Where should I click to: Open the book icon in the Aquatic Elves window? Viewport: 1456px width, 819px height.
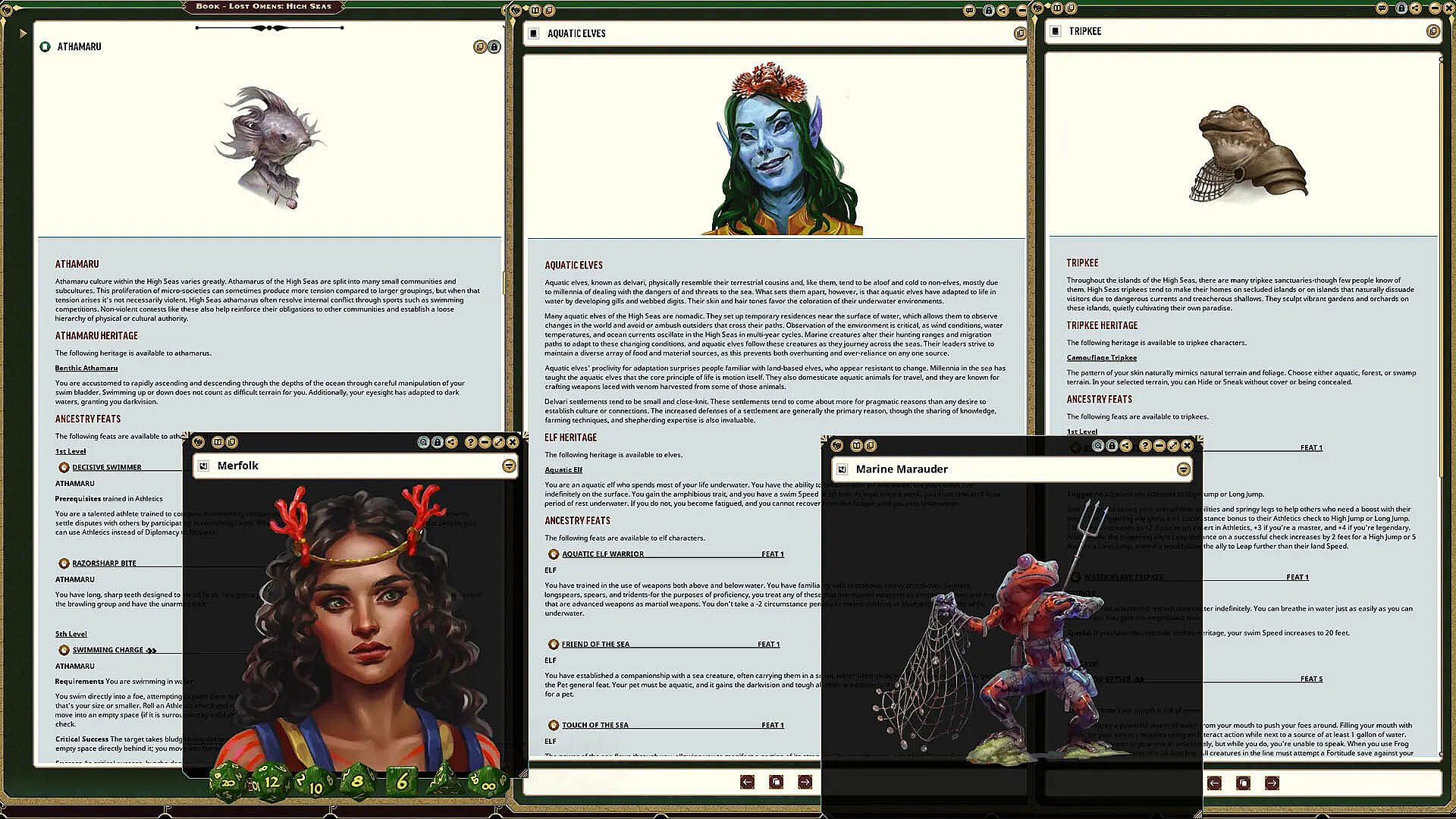[x=535, y=11]
